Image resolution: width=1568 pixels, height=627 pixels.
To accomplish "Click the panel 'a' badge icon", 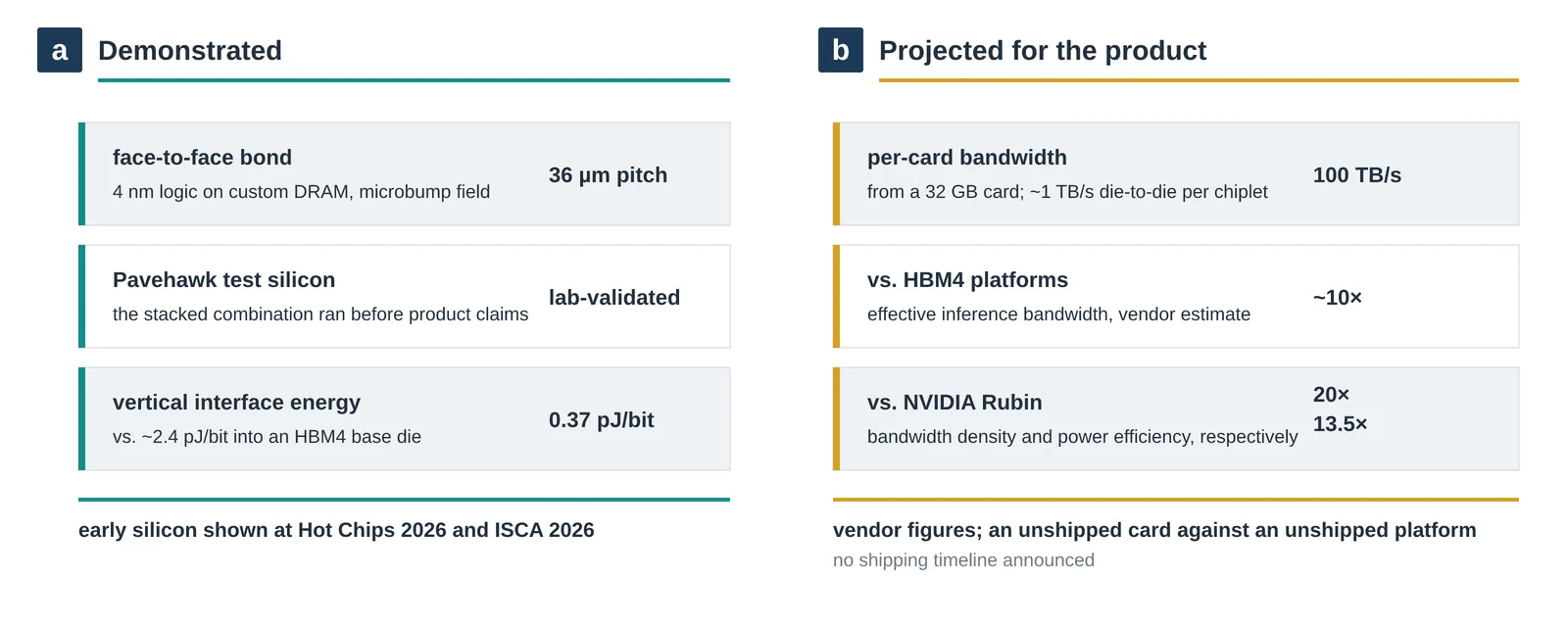I will [x=60, y=50].
